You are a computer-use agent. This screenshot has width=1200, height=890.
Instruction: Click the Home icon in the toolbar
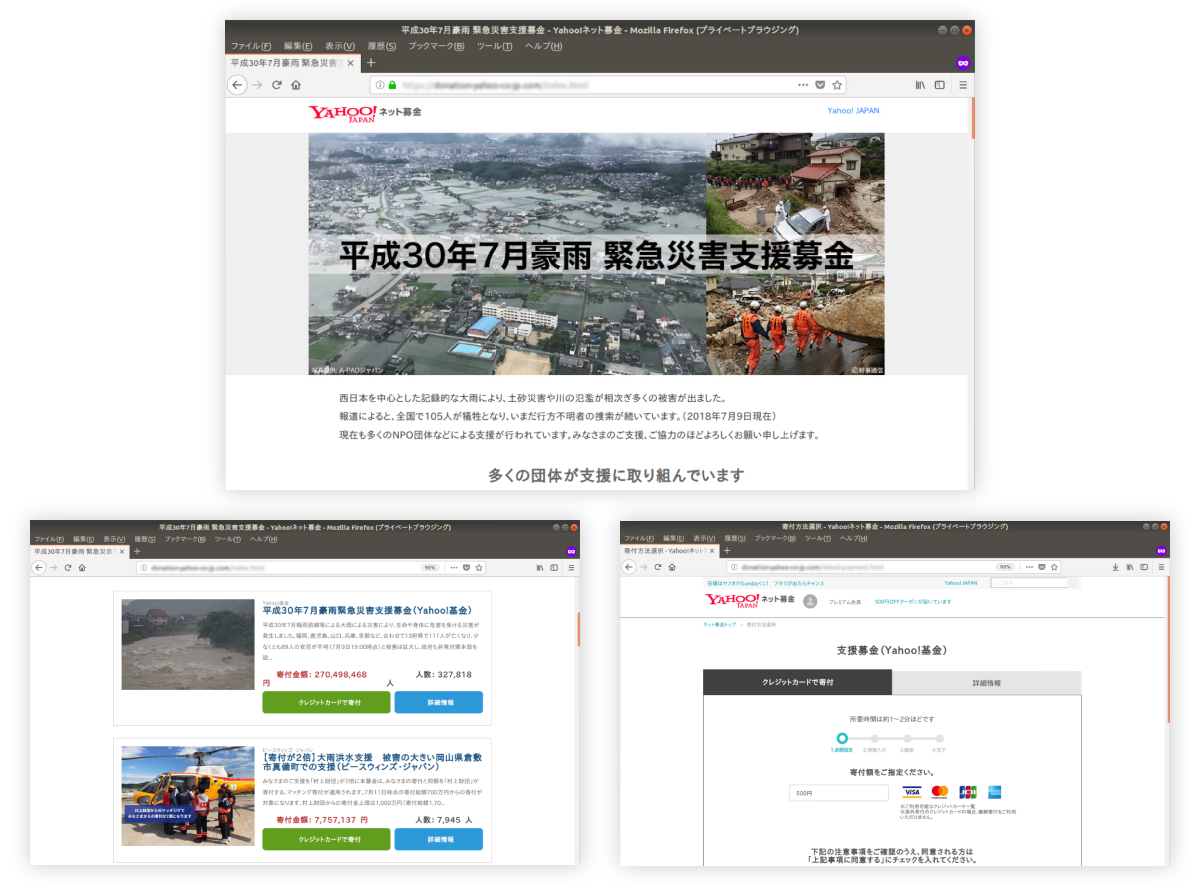coord(297,85)
